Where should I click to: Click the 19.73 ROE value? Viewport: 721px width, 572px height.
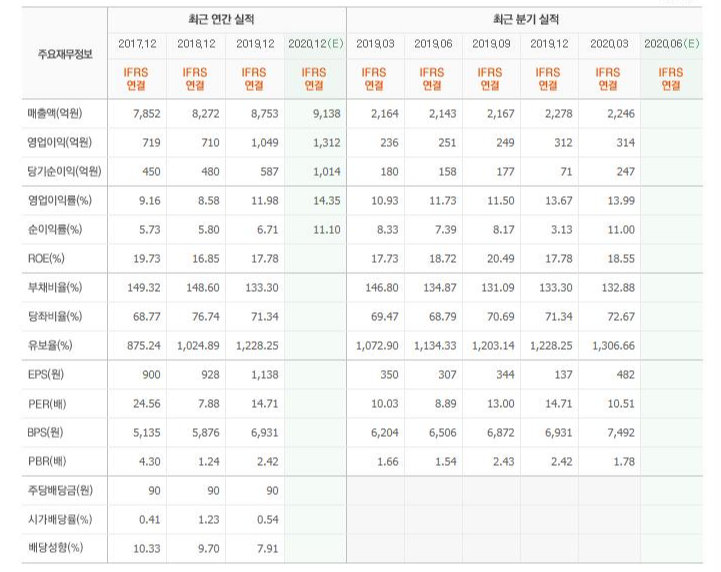[147, 258]
